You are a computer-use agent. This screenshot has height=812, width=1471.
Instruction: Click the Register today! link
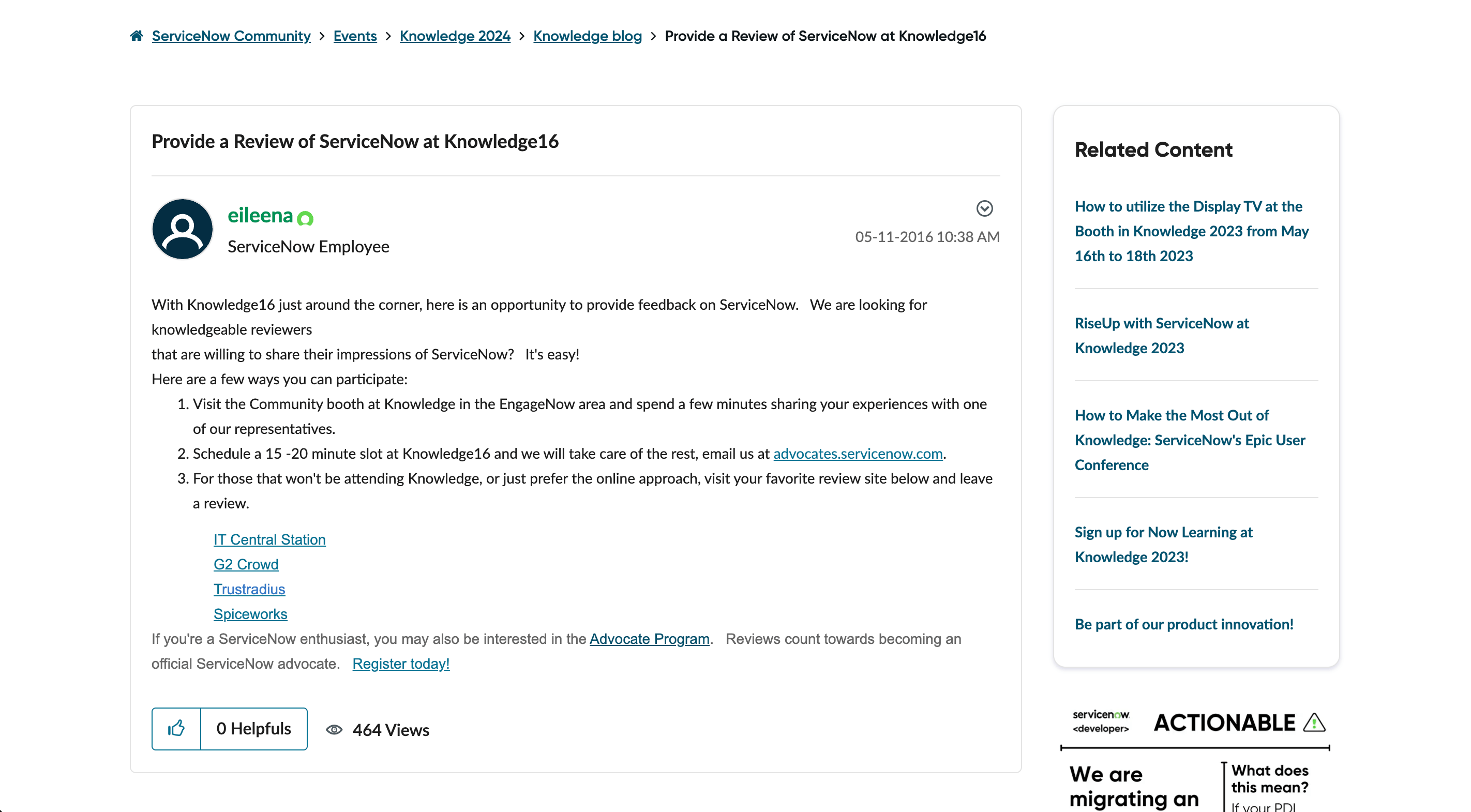point(401,664)
